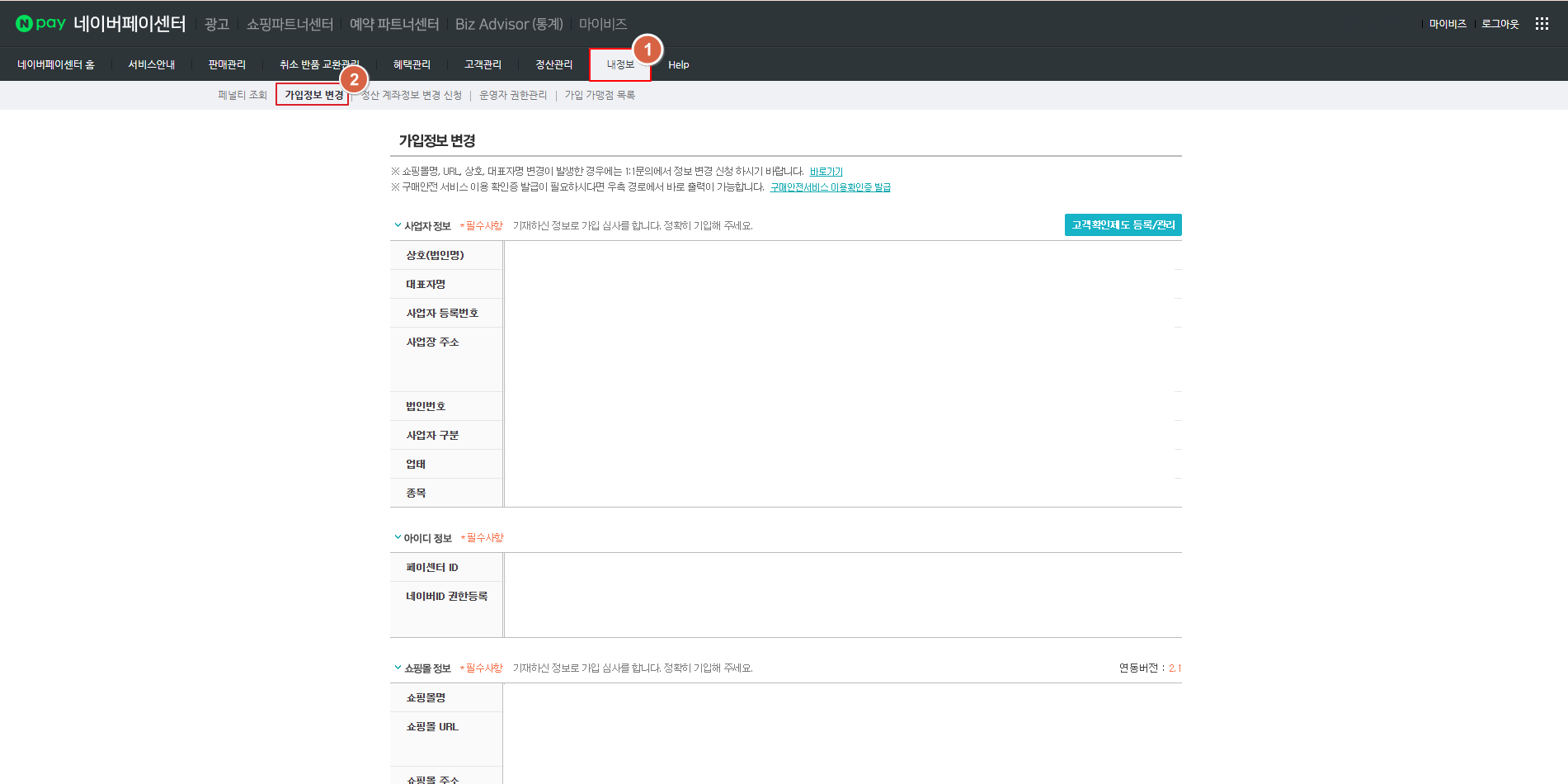Go to 페널티 조회 submenu
This screenshot has height=784, width=1568.
[242, 95]
